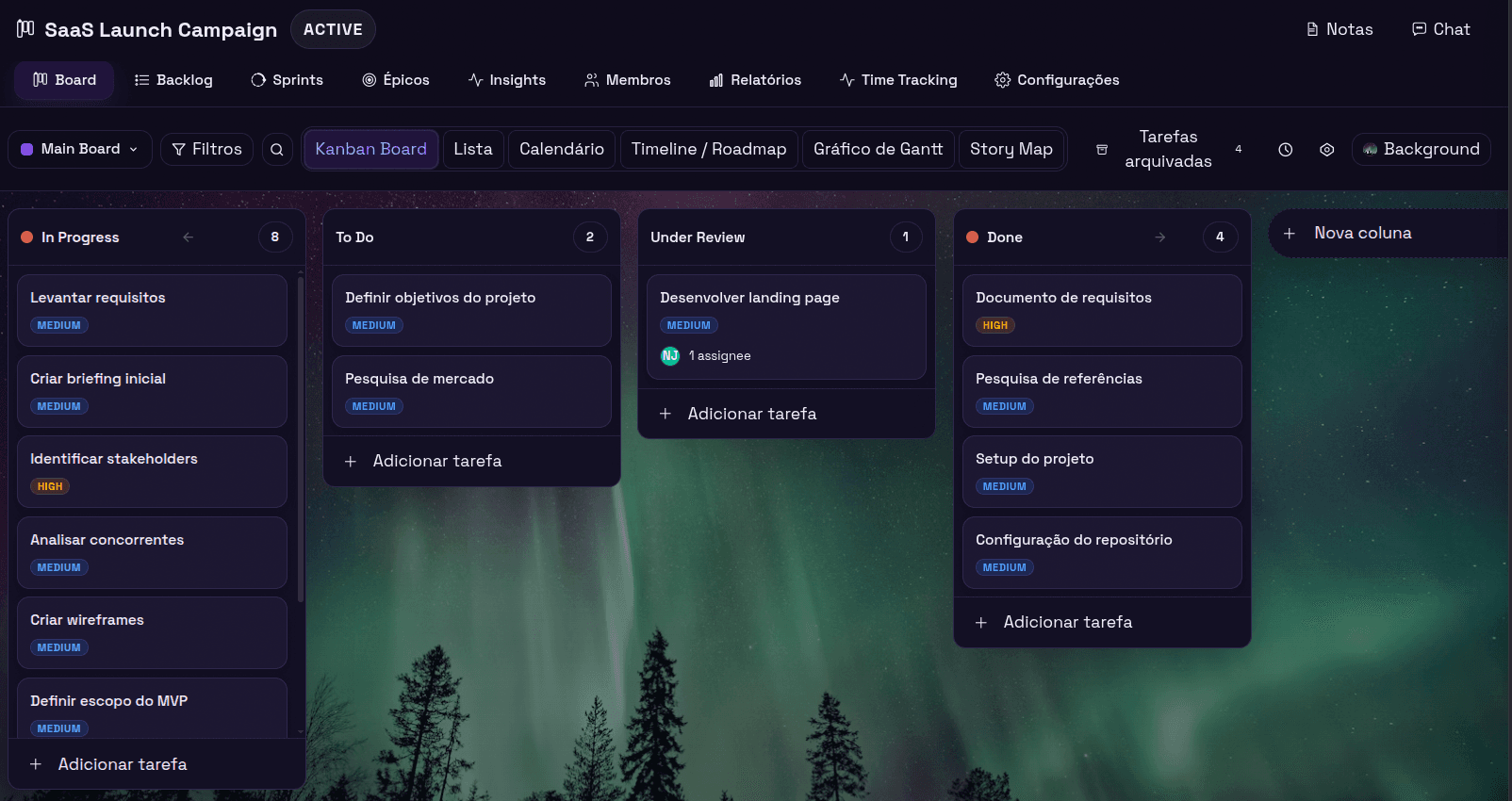Click the right arrow in Done column header
1512x801 pixels.
pos(1159,237)
